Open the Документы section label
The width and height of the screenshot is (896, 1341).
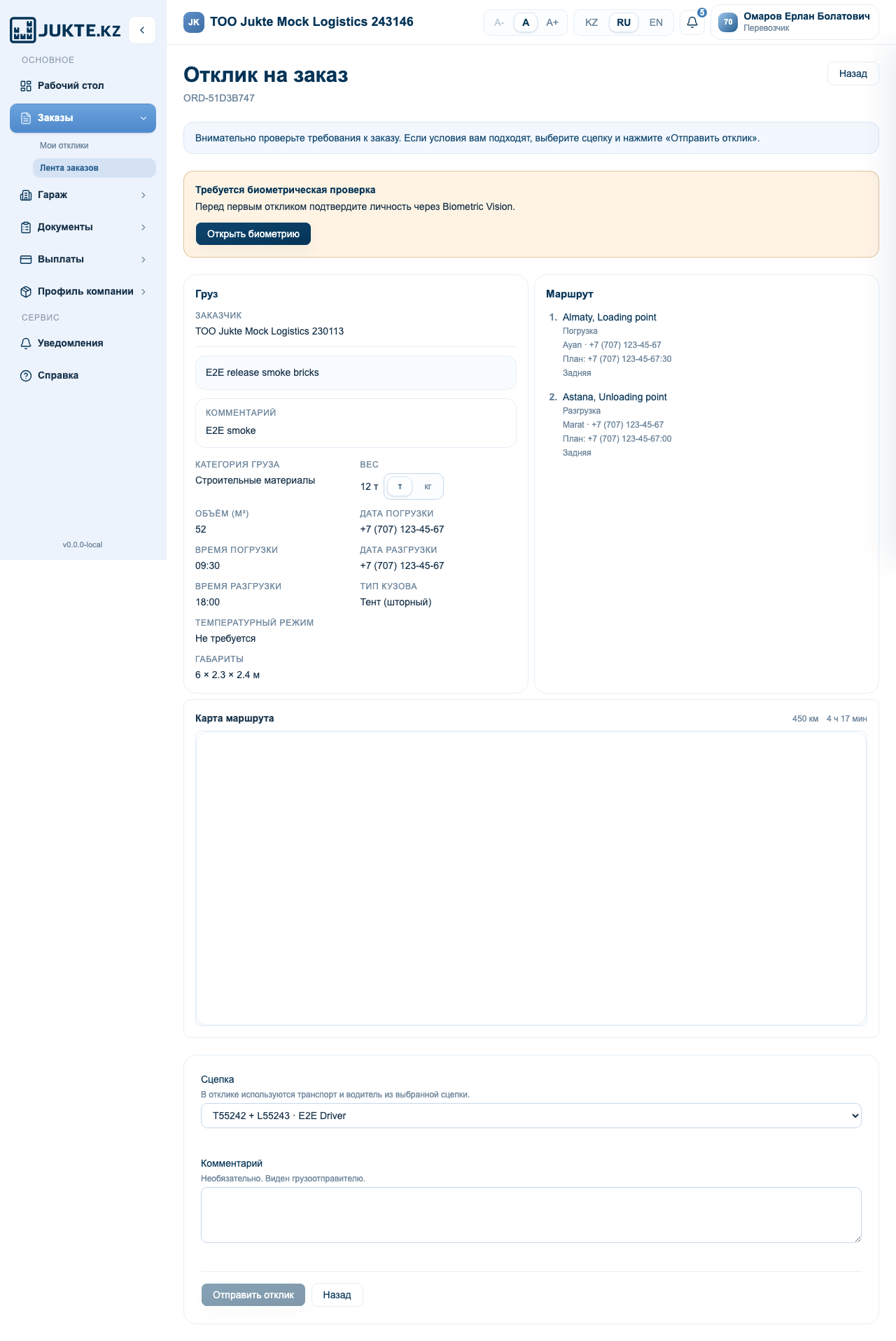pos(65,227)
